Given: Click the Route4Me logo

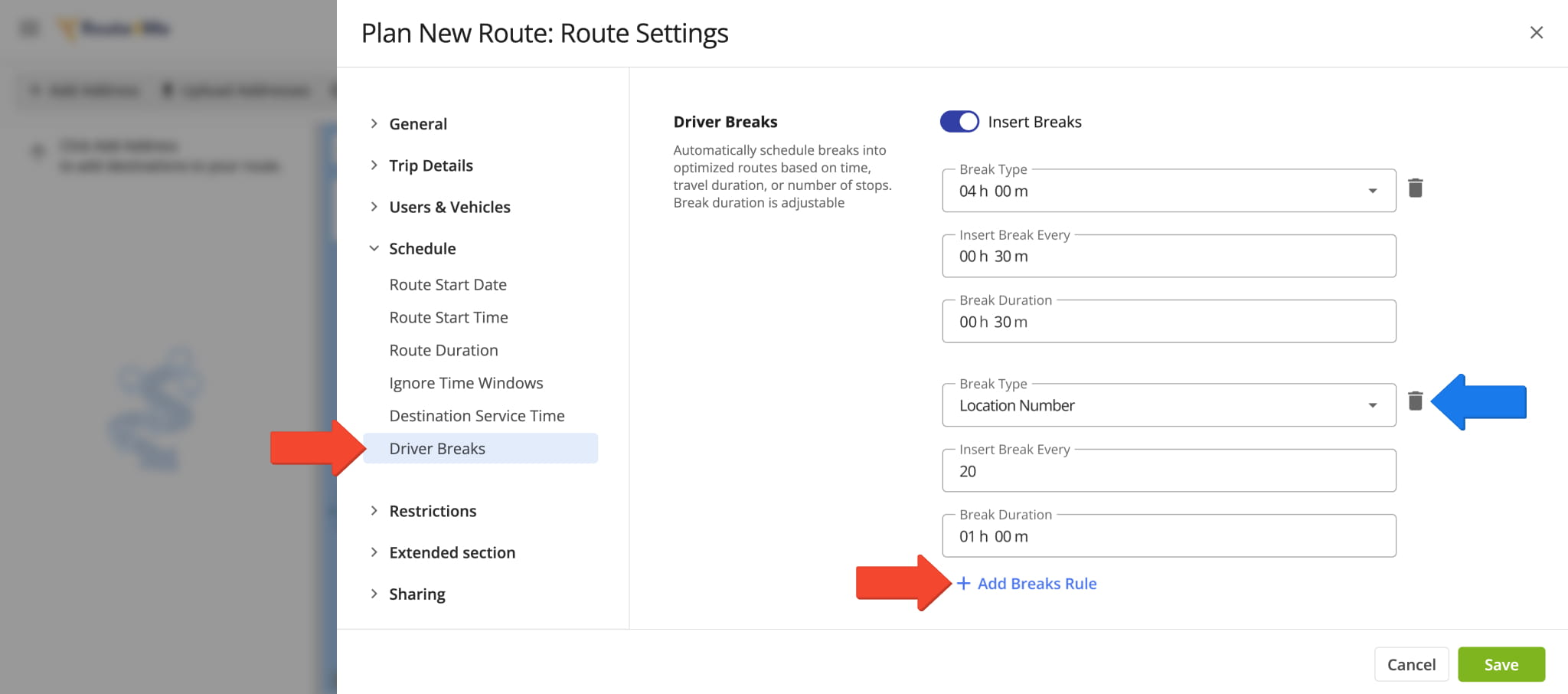Looking at the screenshot, I should click(115, 28).
